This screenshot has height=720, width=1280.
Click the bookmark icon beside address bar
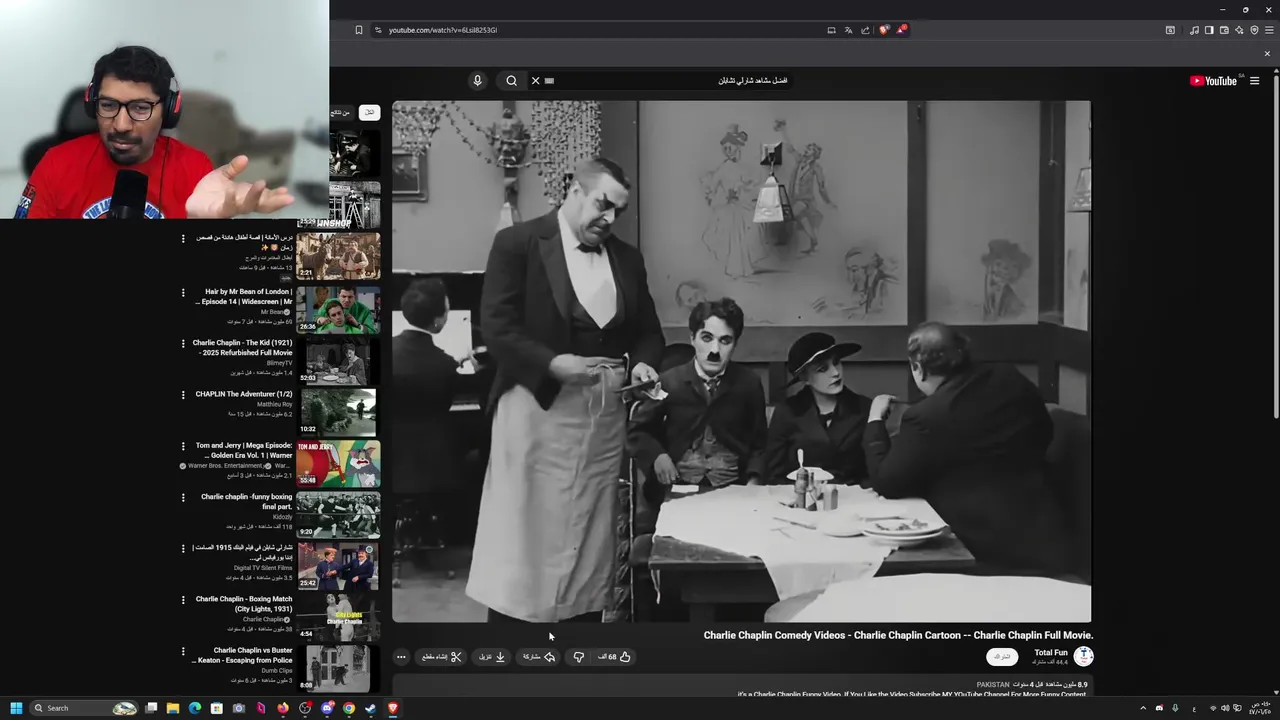coord(359,30)
